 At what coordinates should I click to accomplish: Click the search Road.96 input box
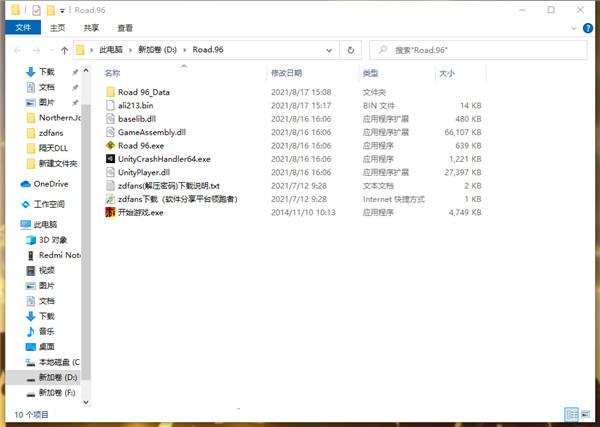point(478,50)
